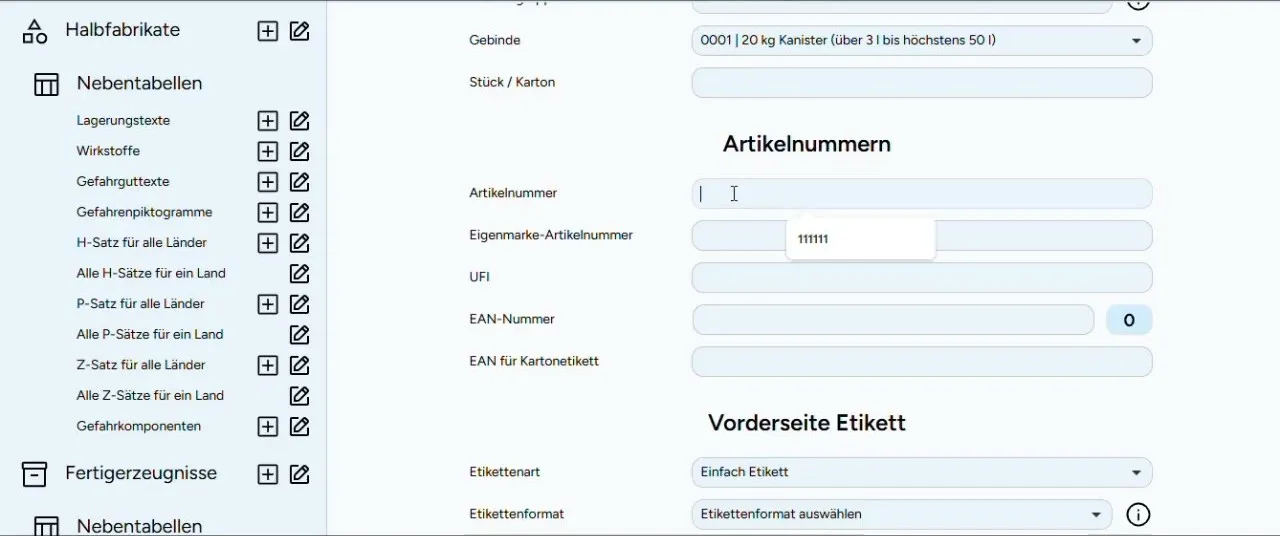This screenshot has height=536, width=1280.
Task: Select Nebentabellen under Halbfabrikate
Action: pyautogui.click(x=140, y=83)
